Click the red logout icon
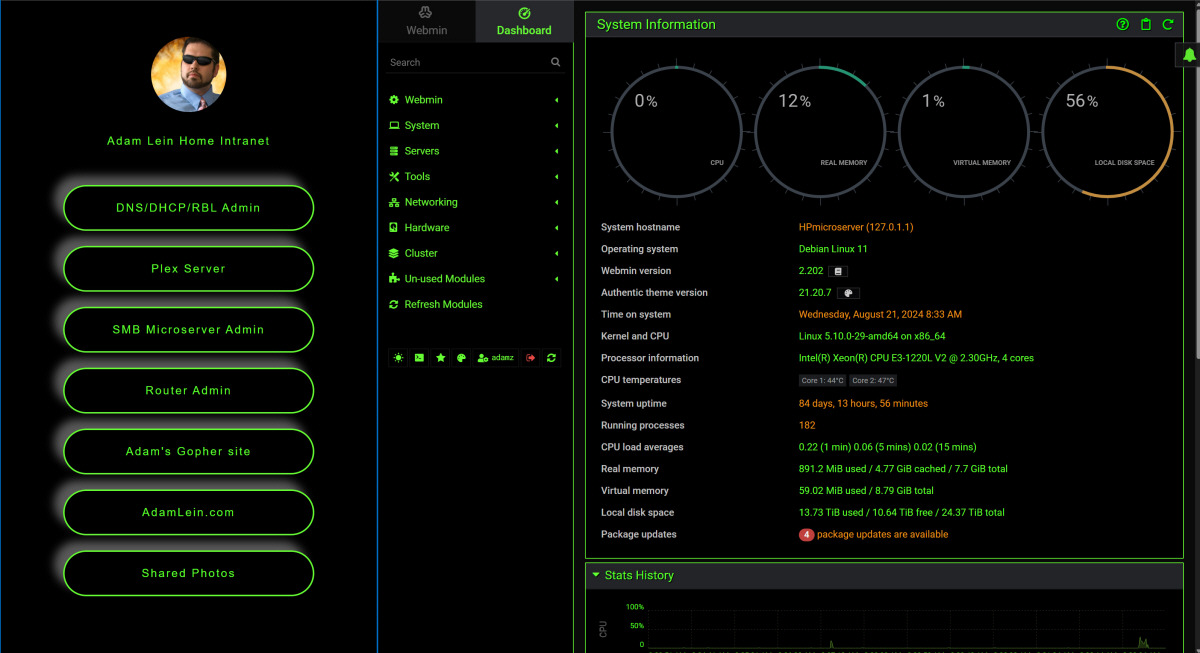This screenshot has height=653, width=1200. (x=530, y=357)
